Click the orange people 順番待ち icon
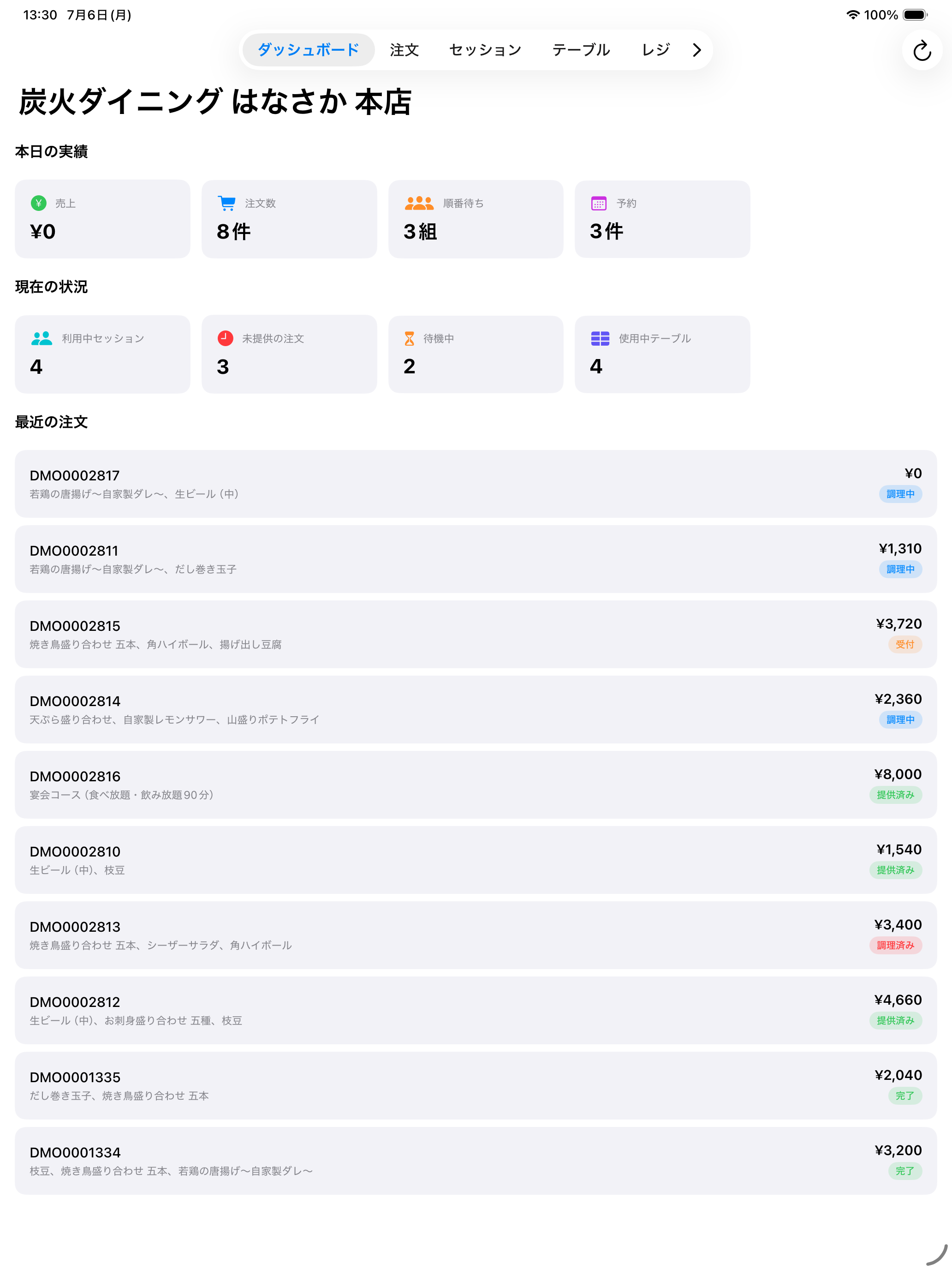The width and height of the screenshot is (952, 1270). 419,203
